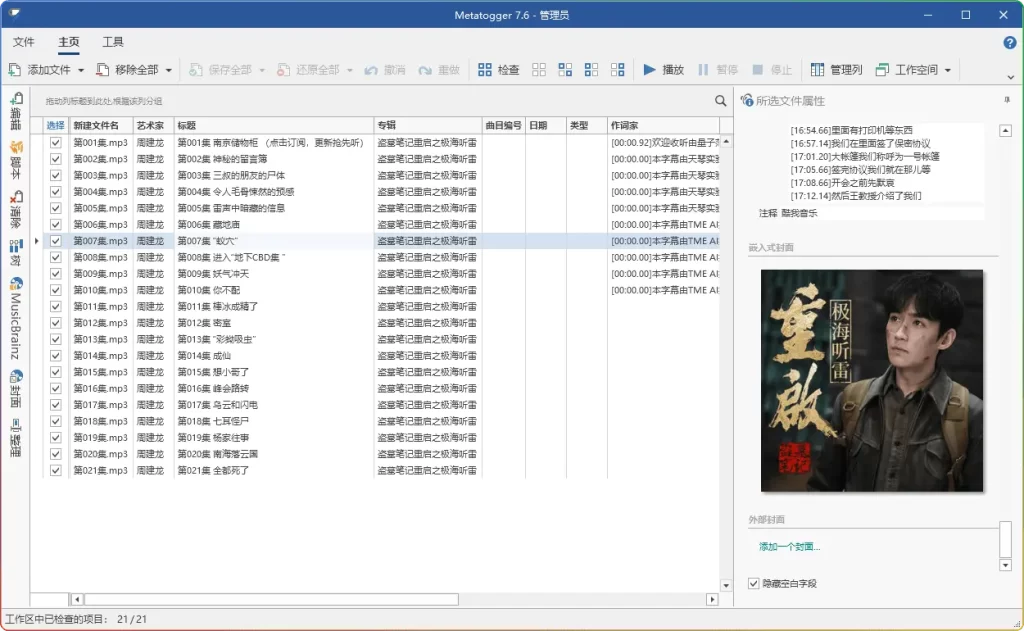Sort by the 新建文件名 column header
The image size is (1024, 631).
pos(101,125)
